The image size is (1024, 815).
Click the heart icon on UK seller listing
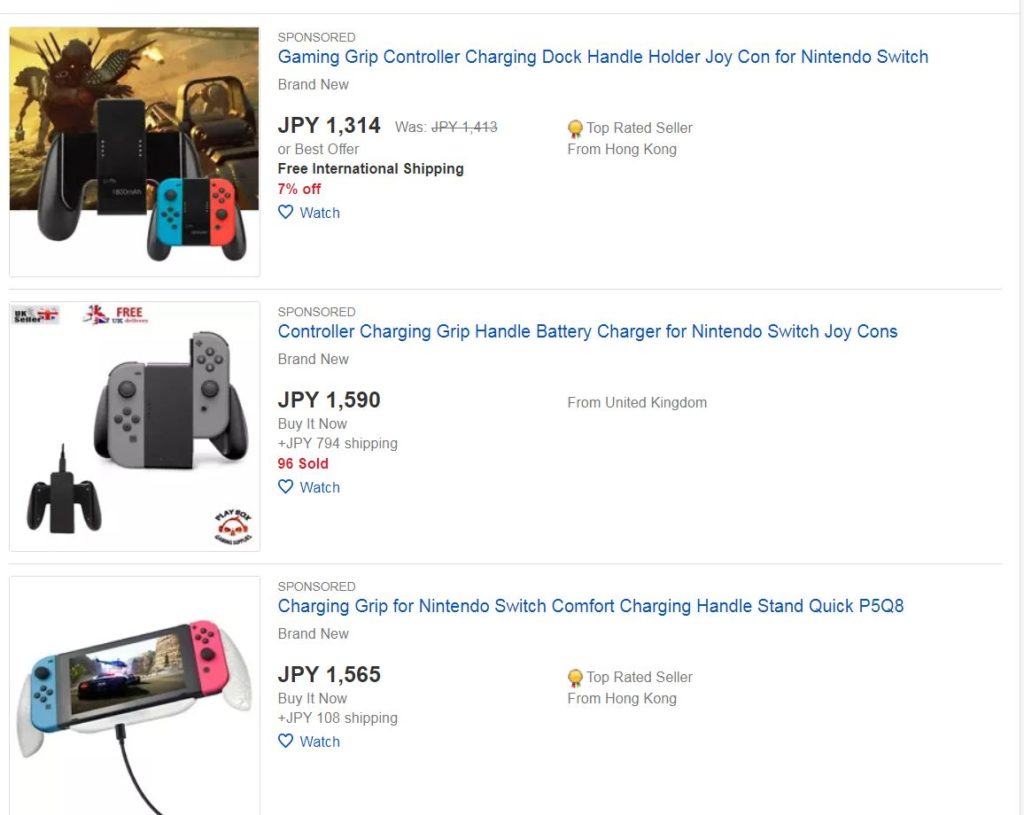pyautogui.click(x=286, y=487)
